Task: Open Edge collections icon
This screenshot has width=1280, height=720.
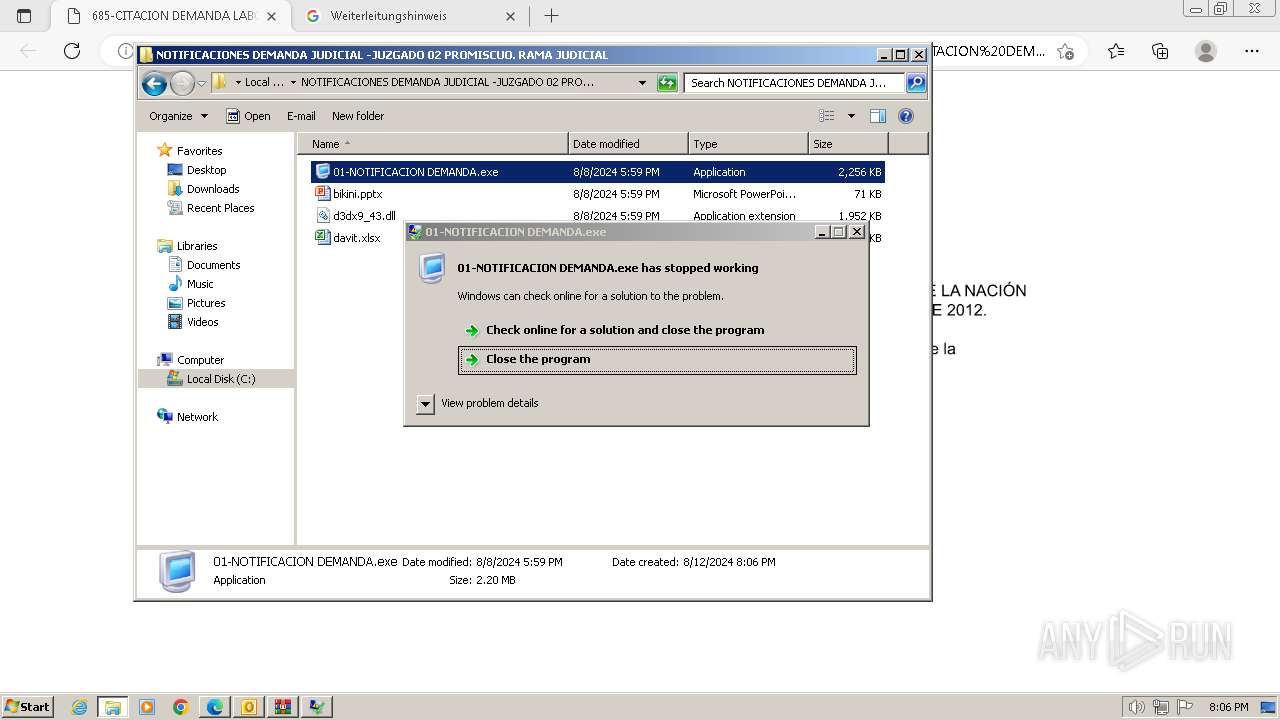Action: point(1160,51)
